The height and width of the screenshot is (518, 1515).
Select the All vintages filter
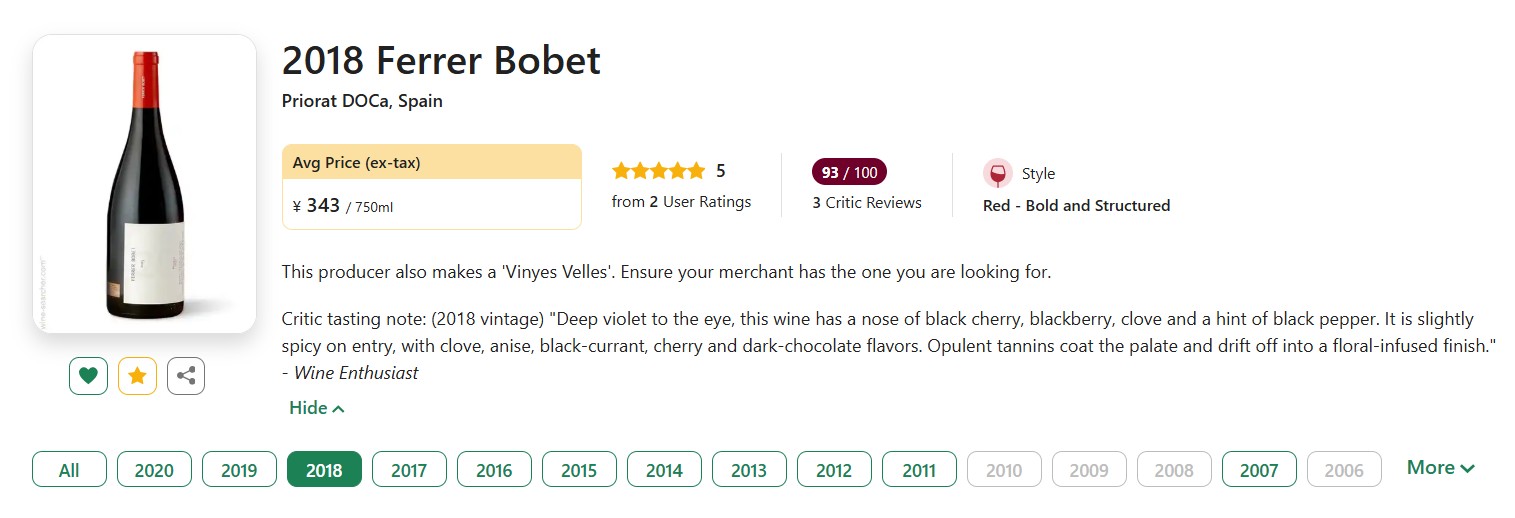[x=69, y=470]
